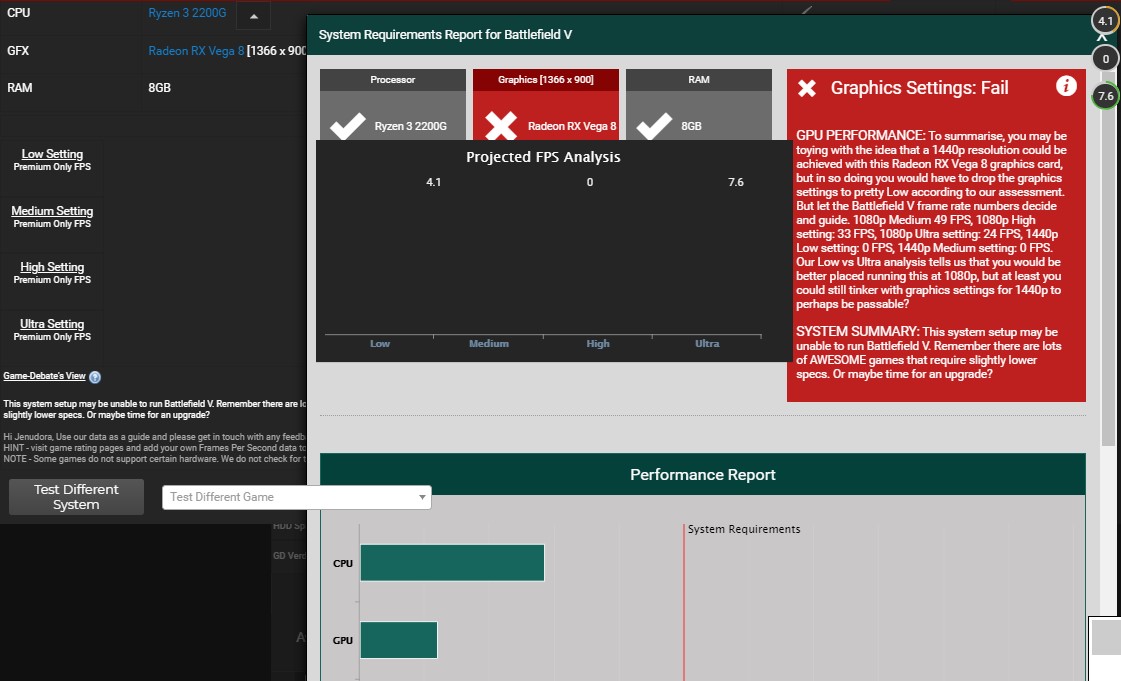Select the Low Setting option
The width and height of the screenshot is (1121, 681).
pyautogui.click(x=52, y=154)
